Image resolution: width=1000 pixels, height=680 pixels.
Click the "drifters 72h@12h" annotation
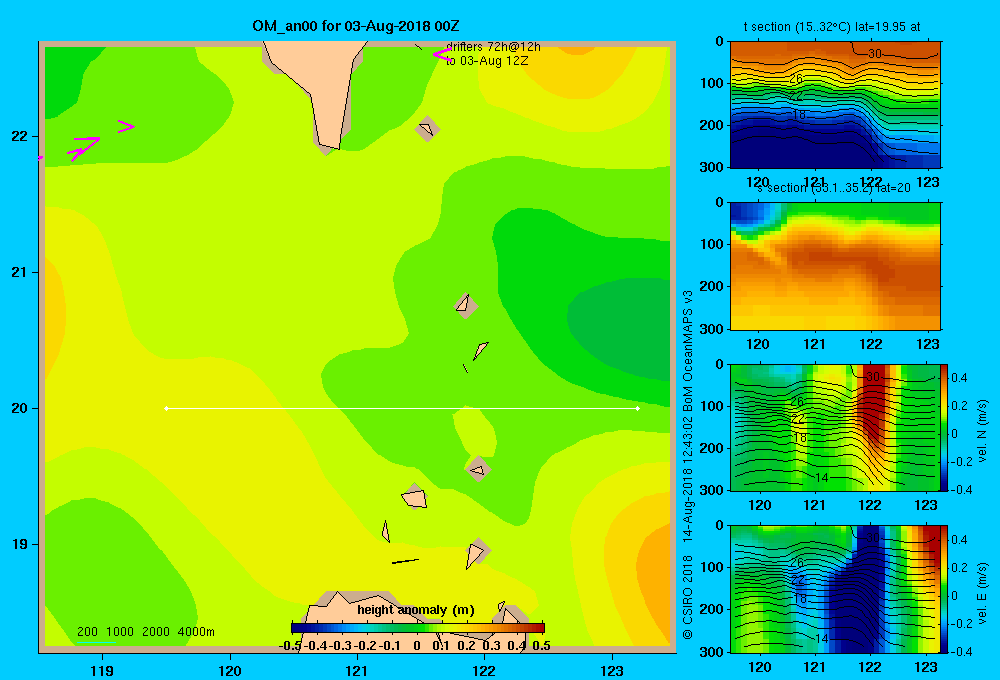tap(493, 47)
